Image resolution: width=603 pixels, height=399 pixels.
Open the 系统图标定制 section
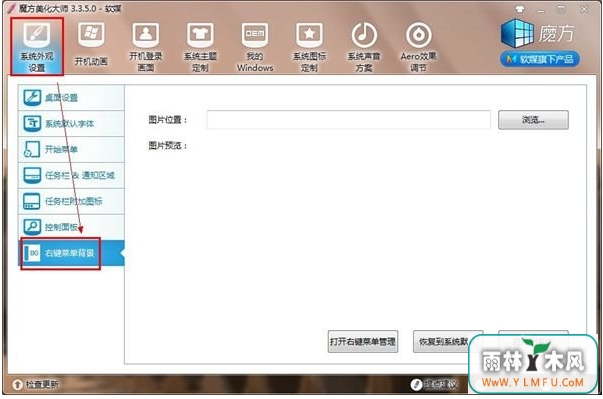309,46
